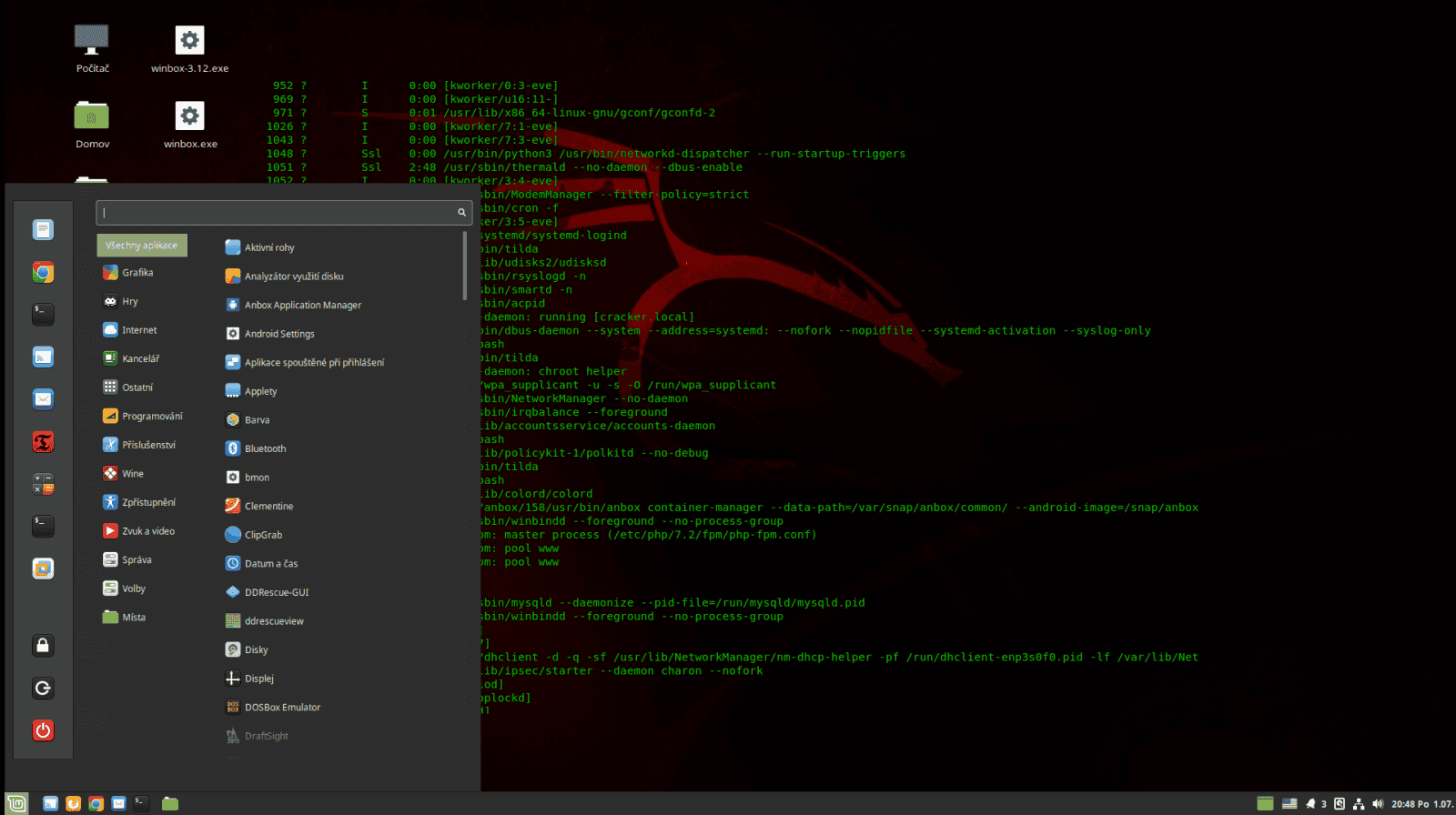Select the Programování category

click(x=142, y=416)
